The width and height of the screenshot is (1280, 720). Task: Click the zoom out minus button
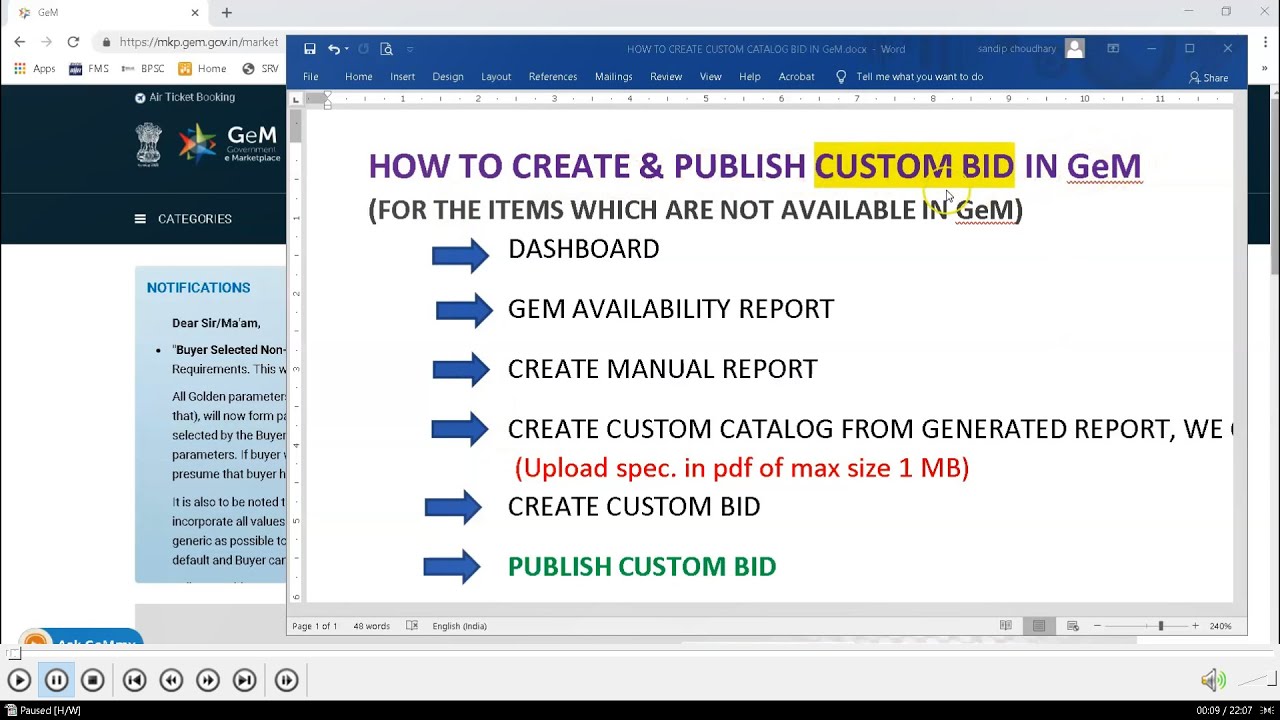point(1097,626)
